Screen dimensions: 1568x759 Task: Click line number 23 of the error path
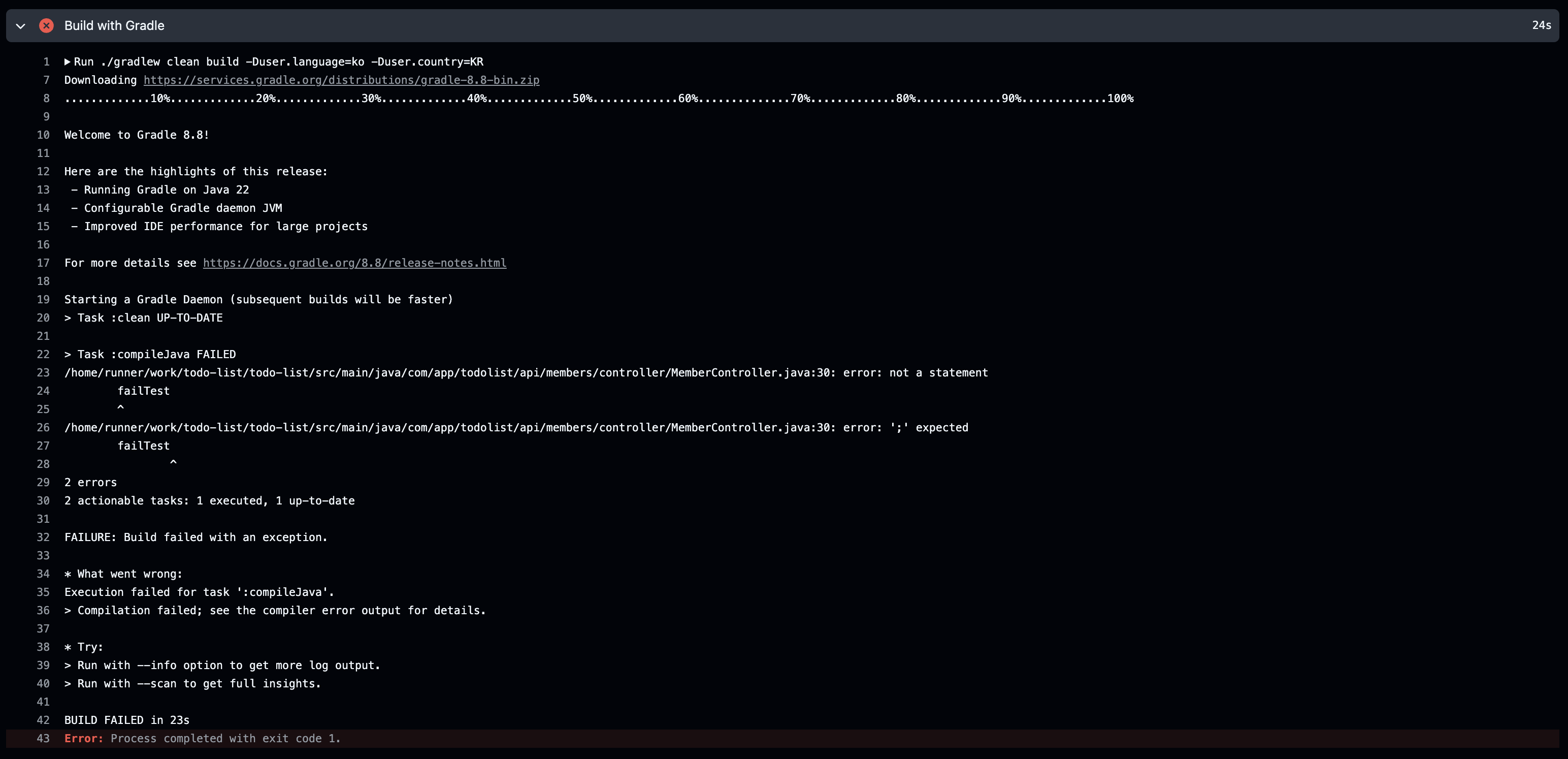point(43,372)
